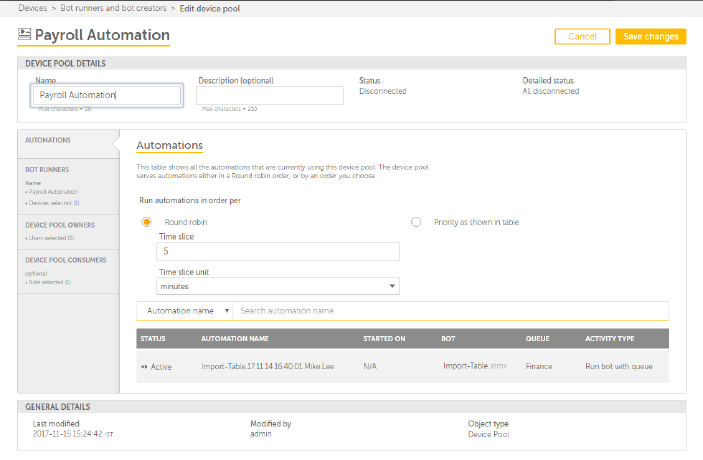
Task: Click the Search automation name box
Action: (452, 311)
